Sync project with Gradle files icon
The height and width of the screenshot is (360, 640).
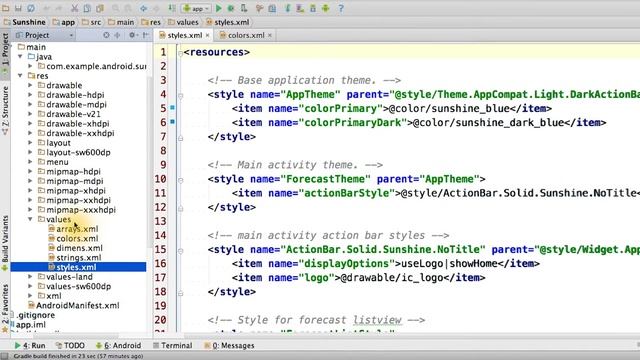tap(287, 8)
